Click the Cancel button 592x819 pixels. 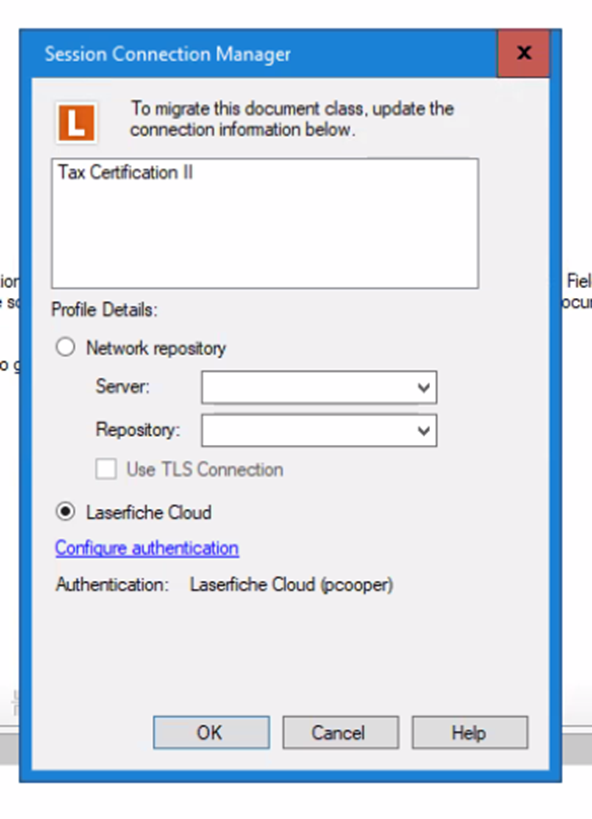[x=341, y=732]
